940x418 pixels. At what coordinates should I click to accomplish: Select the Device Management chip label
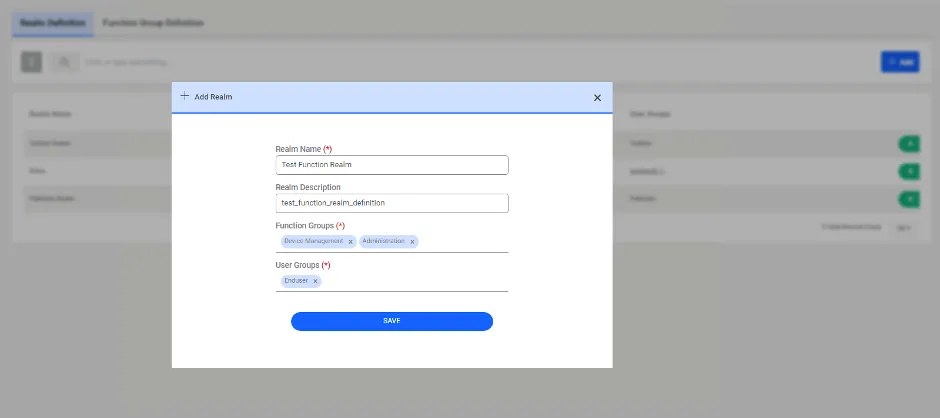(314, 241)
